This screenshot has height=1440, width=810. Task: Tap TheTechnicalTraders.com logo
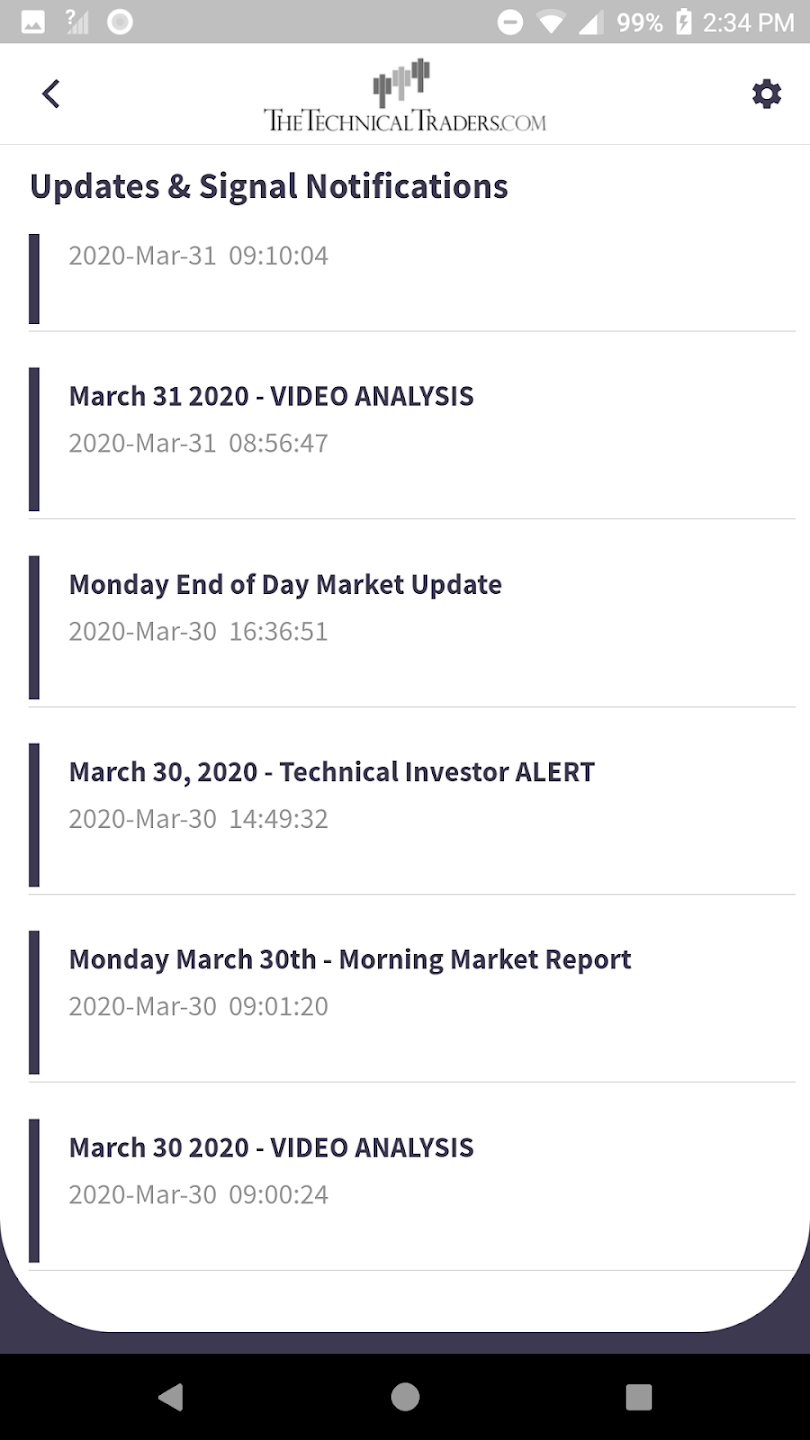pyautogui.click(x=405, y=95)
